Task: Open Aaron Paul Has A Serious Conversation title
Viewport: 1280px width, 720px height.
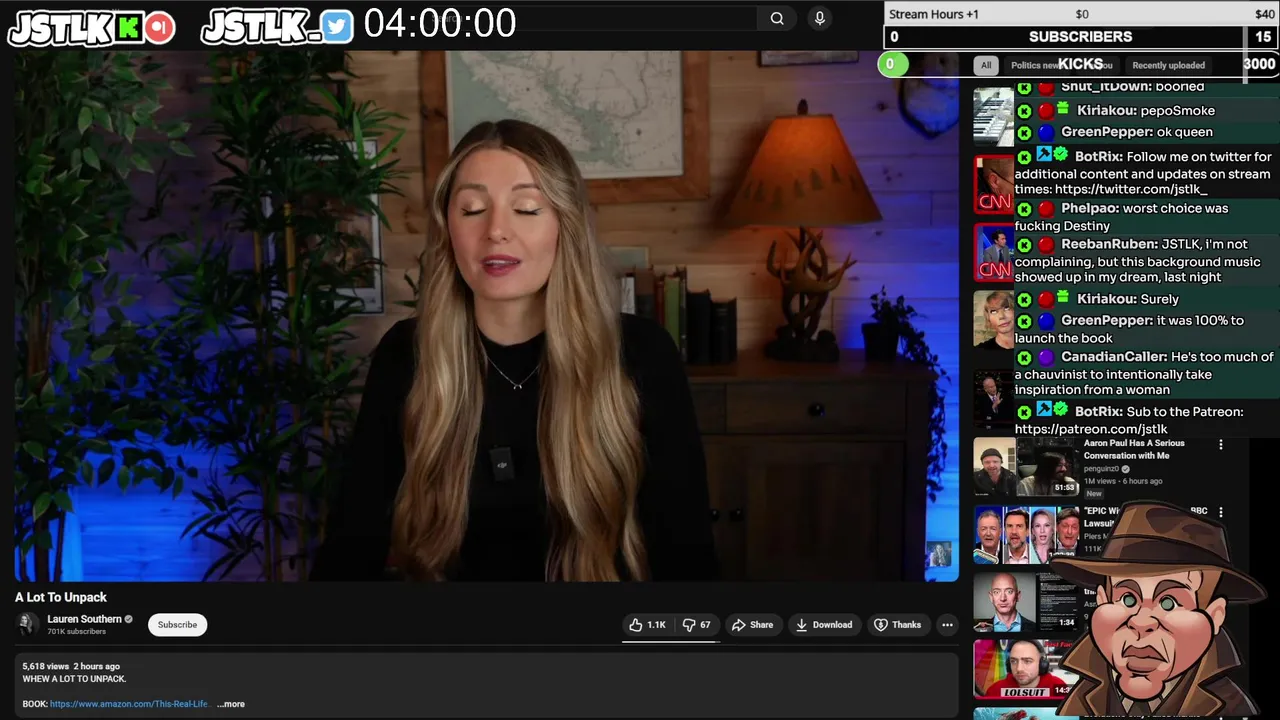Action: [x=1134, y=449]
